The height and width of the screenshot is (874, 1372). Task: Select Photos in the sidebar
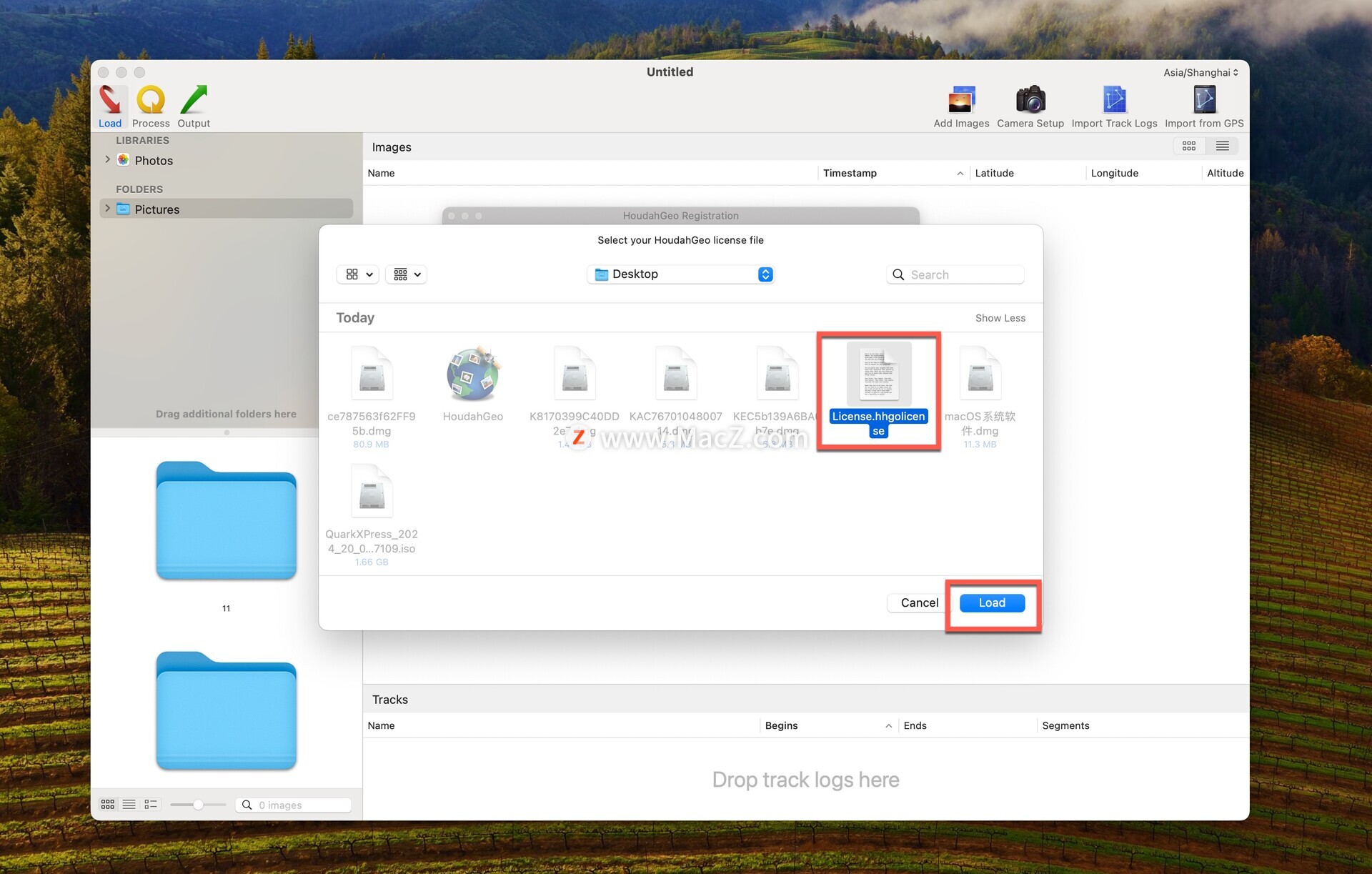154,160
